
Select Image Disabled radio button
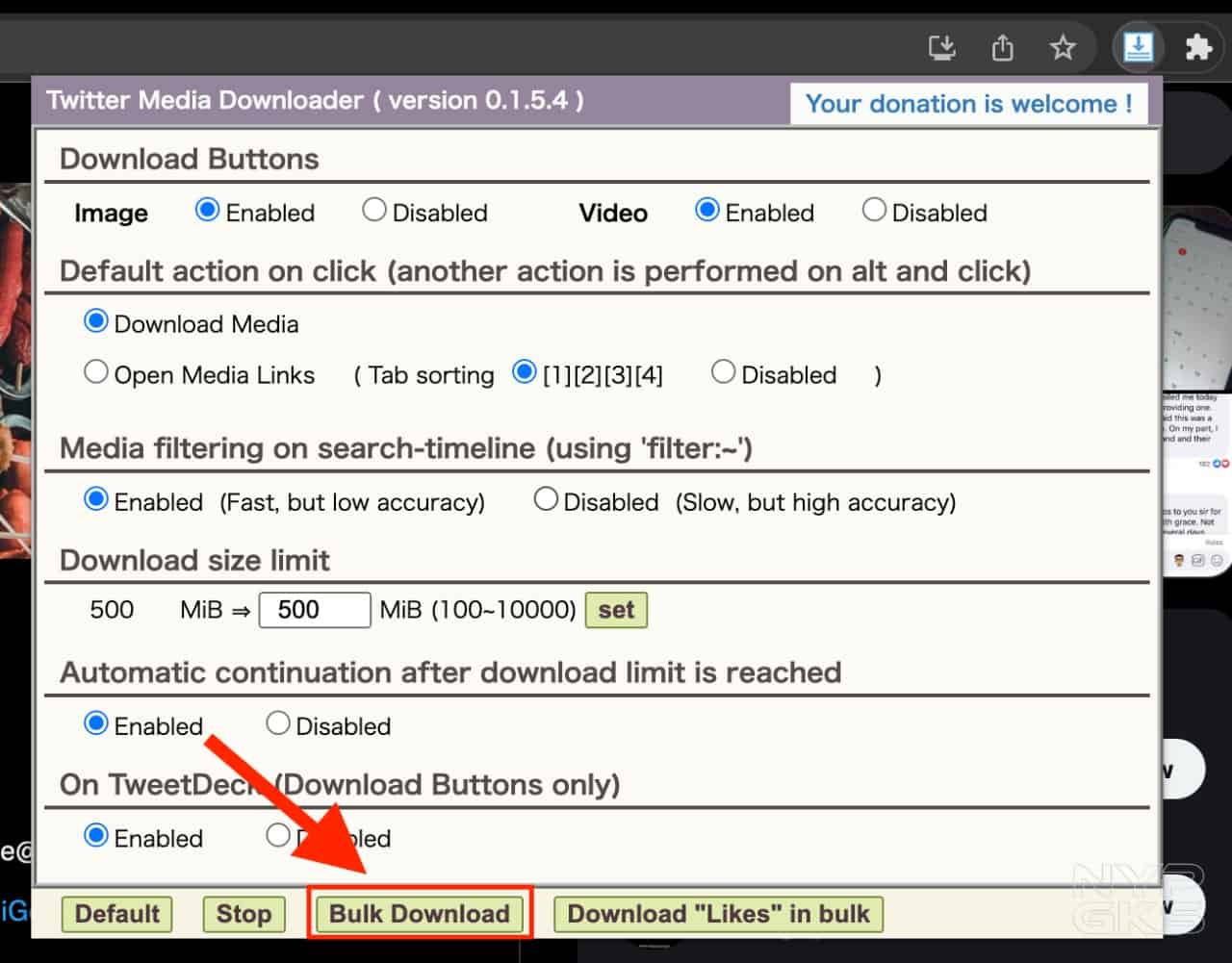click(373, 210)
